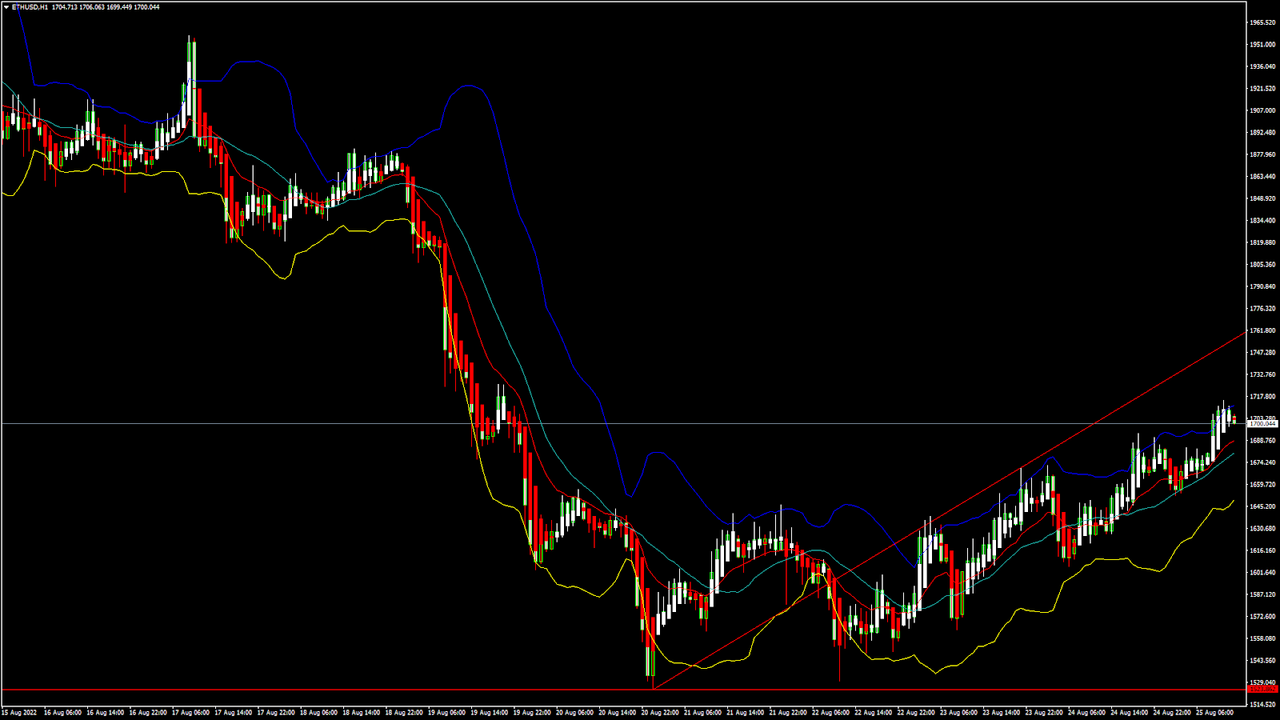This screenshot has width=1280, height=720.
Task: Click the 1645.200 price scale label
Action: (x=1263, y=506)
